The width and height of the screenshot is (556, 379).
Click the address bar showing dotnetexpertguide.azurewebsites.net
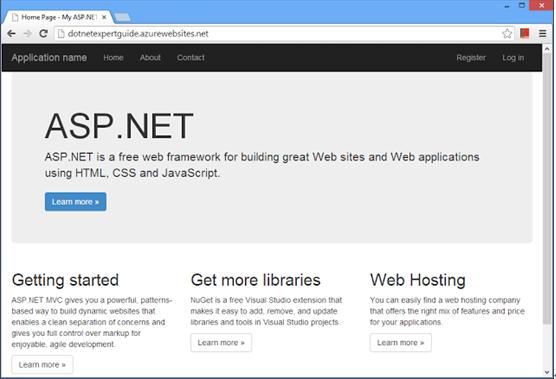(x=284, y=34)
